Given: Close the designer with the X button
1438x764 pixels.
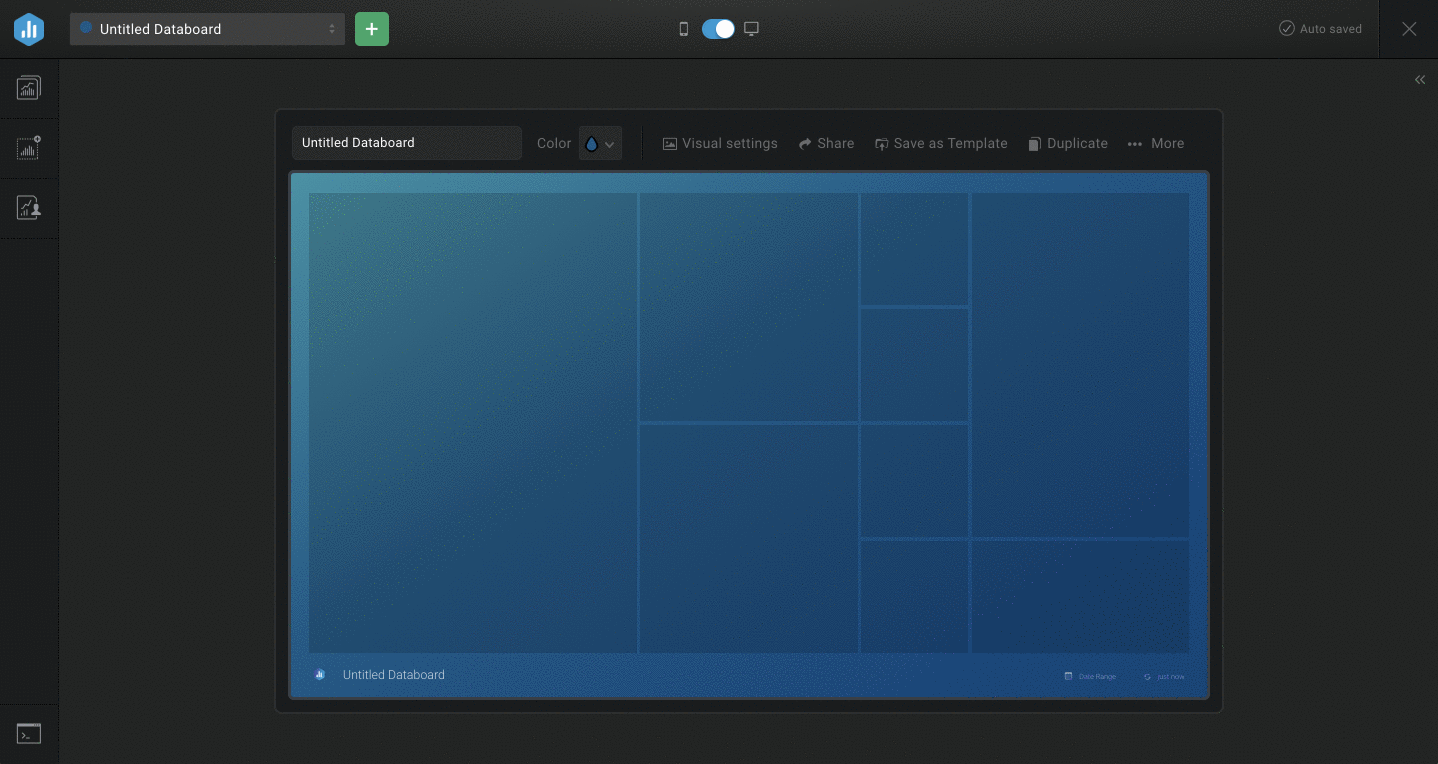Looking at the screenshot, I should (x=1409, y=29).
